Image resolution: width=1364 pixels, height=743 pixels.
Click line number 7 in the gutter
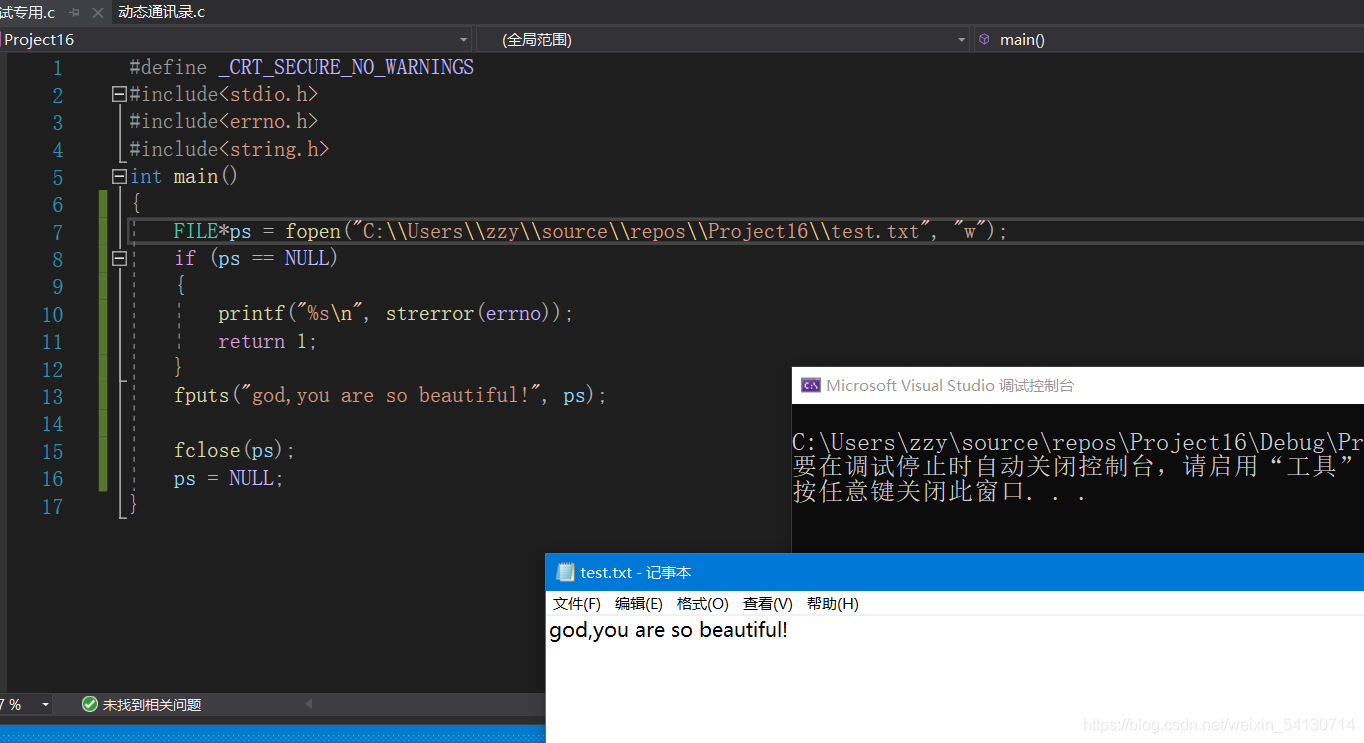pyautogui.click(x=57, y=232)
